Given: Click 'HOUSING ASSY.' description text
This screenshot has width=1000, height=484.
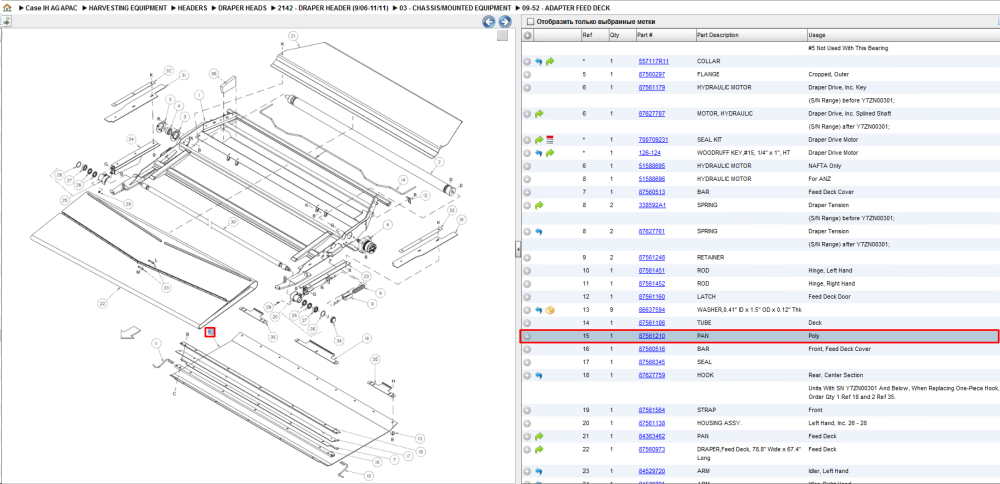Looking at the screenshot, I should [717, 423].
